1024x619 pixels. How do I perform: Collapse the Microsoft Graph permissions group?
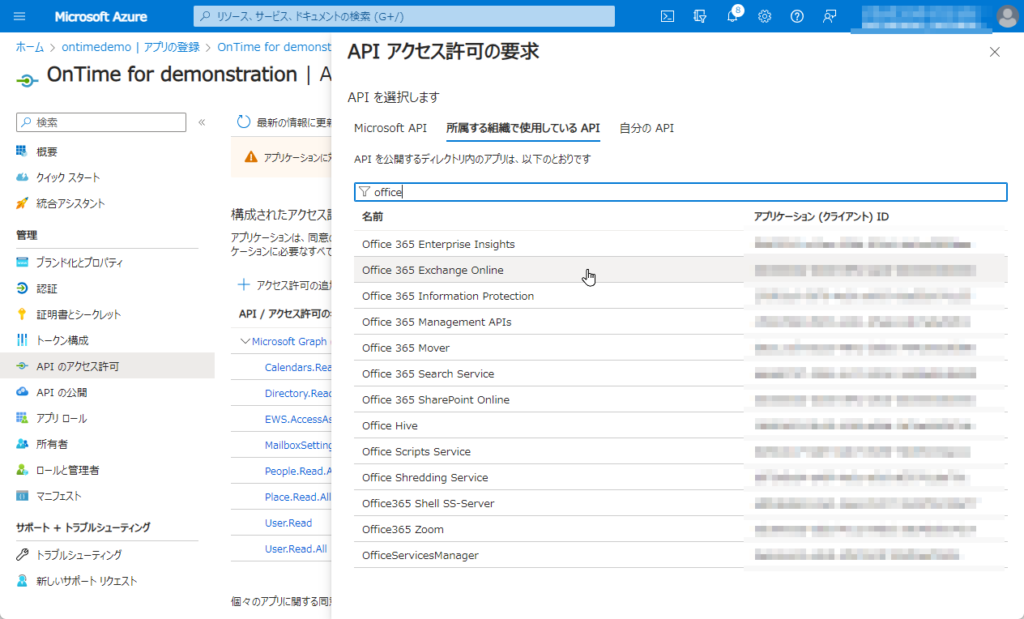click(x=245, y=341)
